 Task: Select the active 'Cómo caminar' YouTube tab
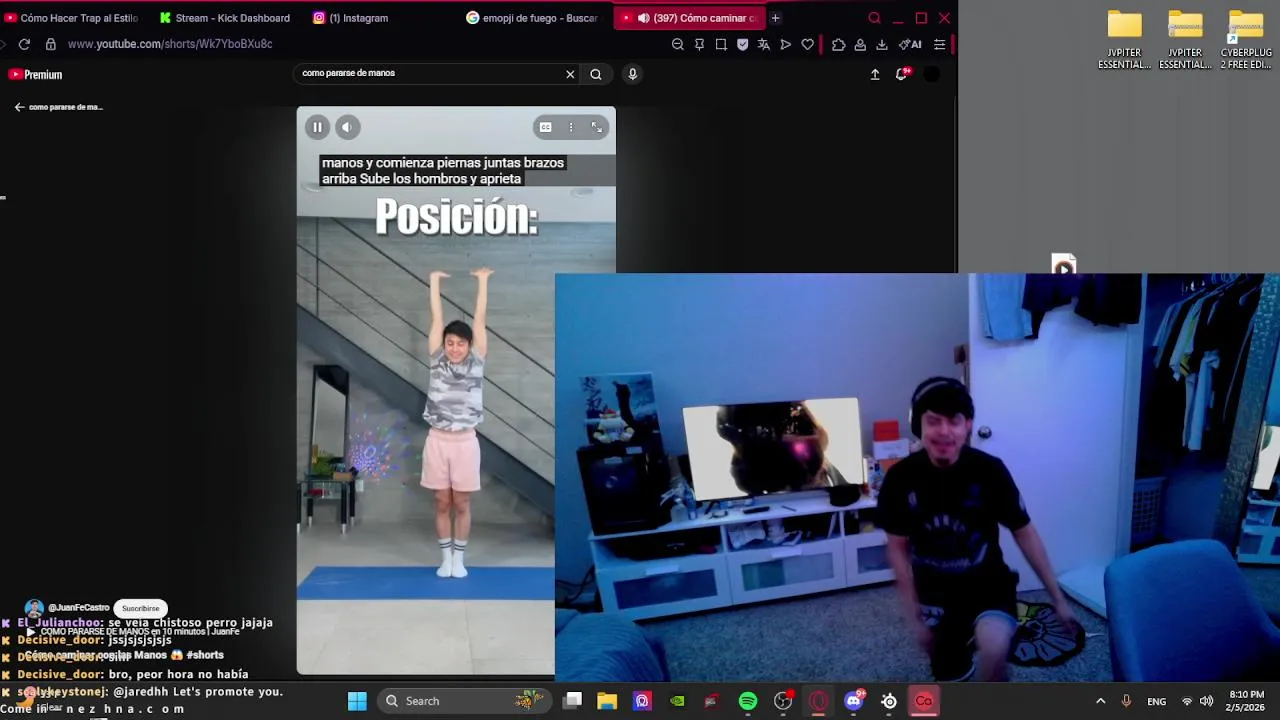[690, 18]
